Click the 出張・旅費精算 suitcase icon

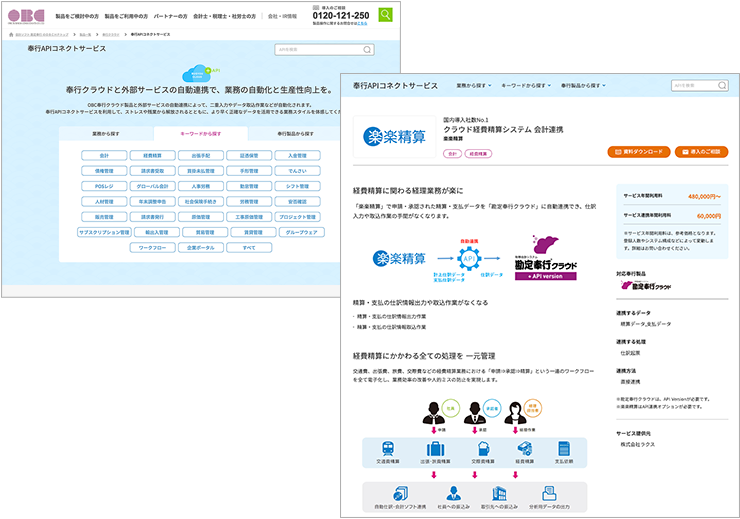coord(435,448)
